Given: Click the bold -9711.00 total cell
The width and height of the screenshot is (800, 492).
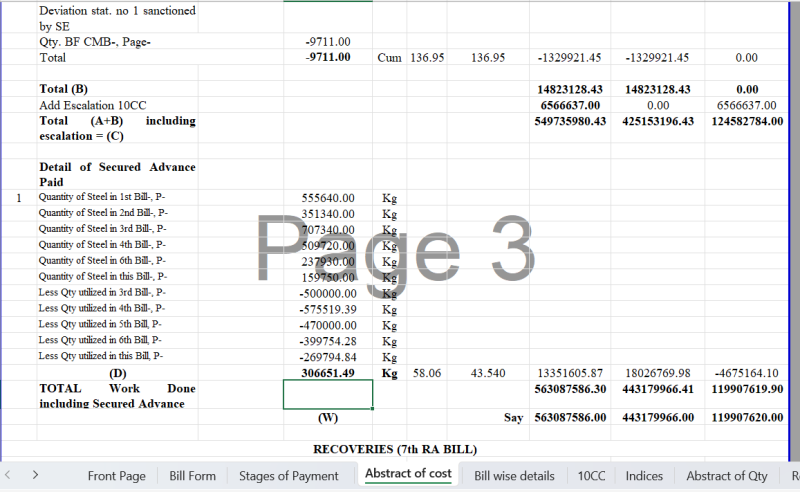Looking at the screenshot, I should (x=328, y=58).
